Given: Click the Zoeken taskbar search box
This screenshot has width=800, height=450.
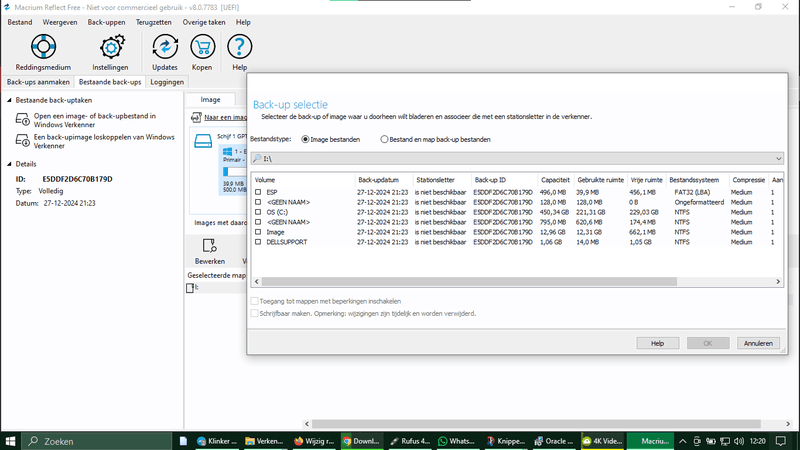Looking at the screenshot, I should [97, 441].
